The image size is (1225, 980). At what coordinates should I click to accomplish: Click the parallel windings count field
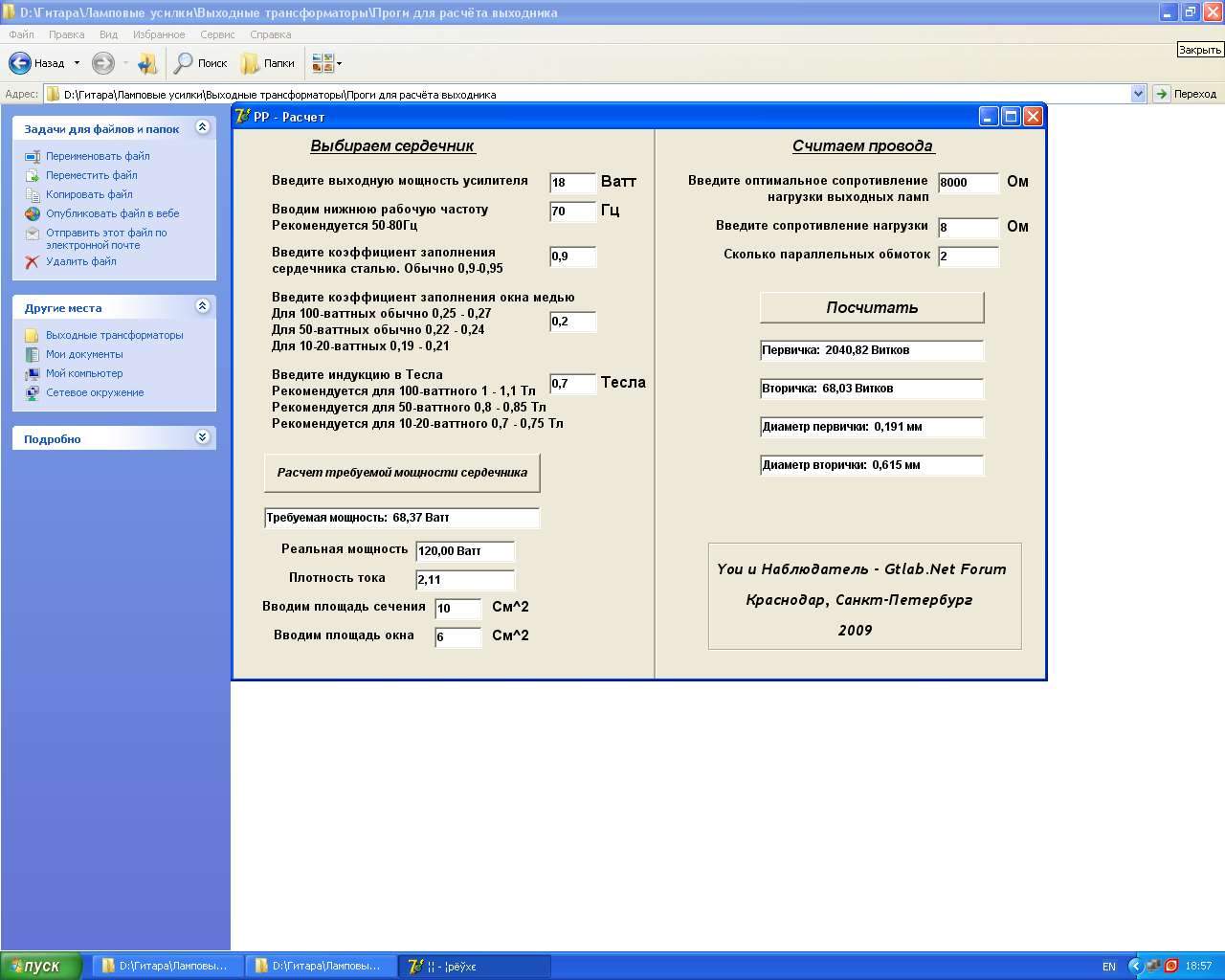pos(968,256)
